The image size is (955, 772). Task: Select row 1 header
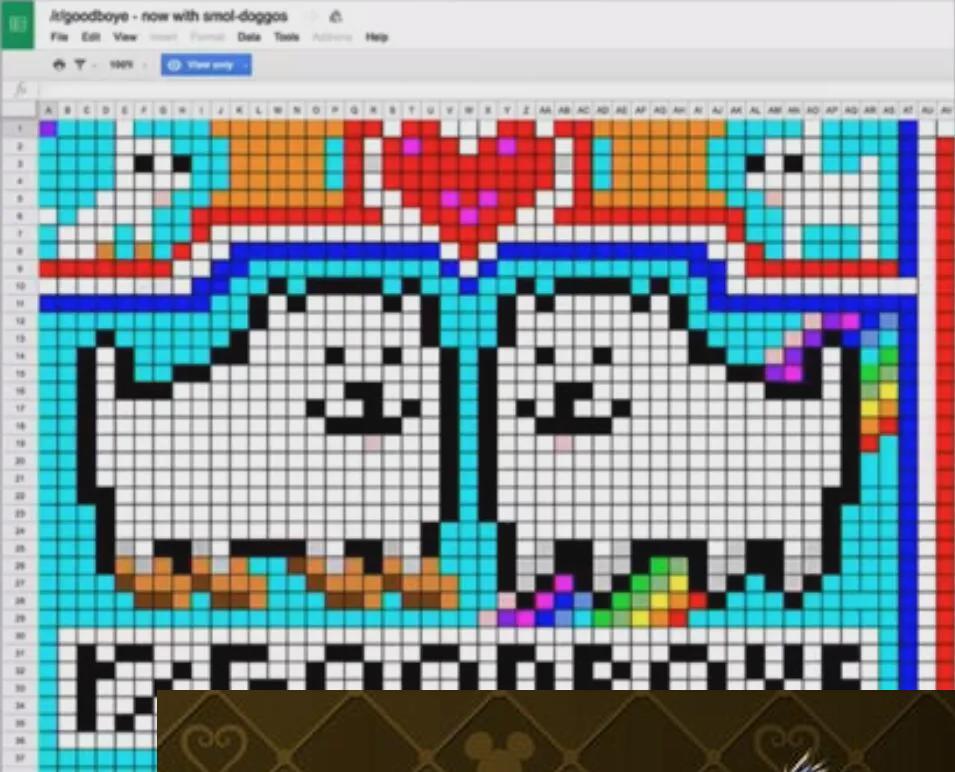[x=19, y=128]
